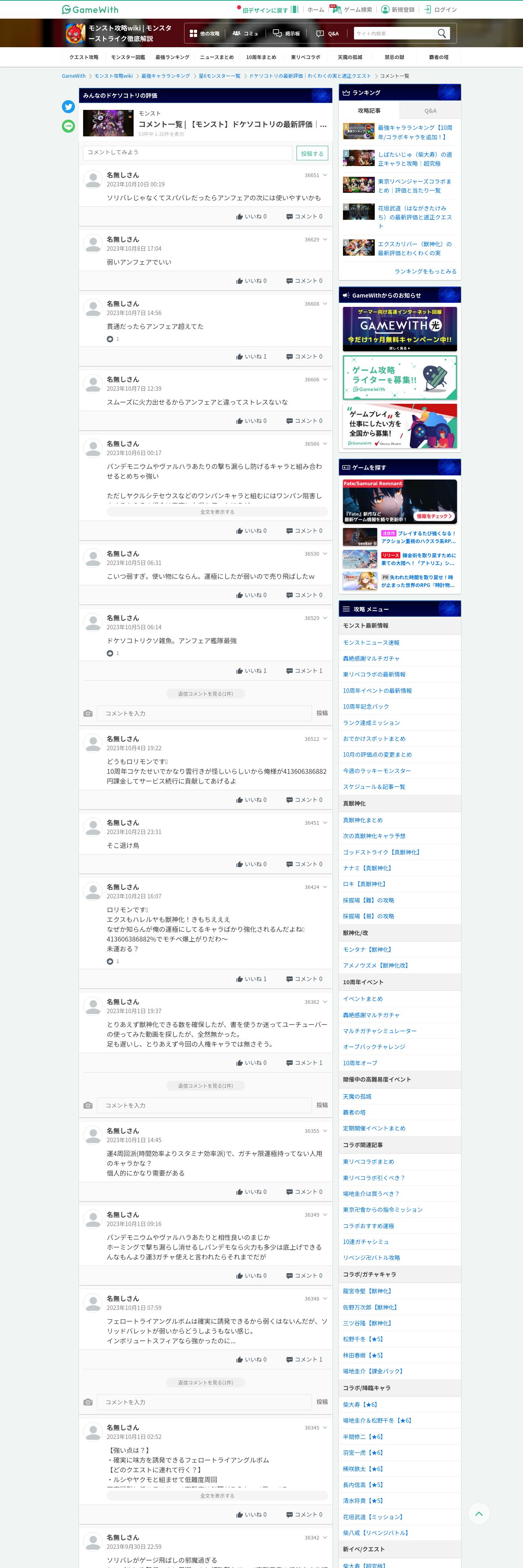Screen dimensions: 523x1568
Task: Click 投稿 button under comment 36529
Action: (321, 714)
